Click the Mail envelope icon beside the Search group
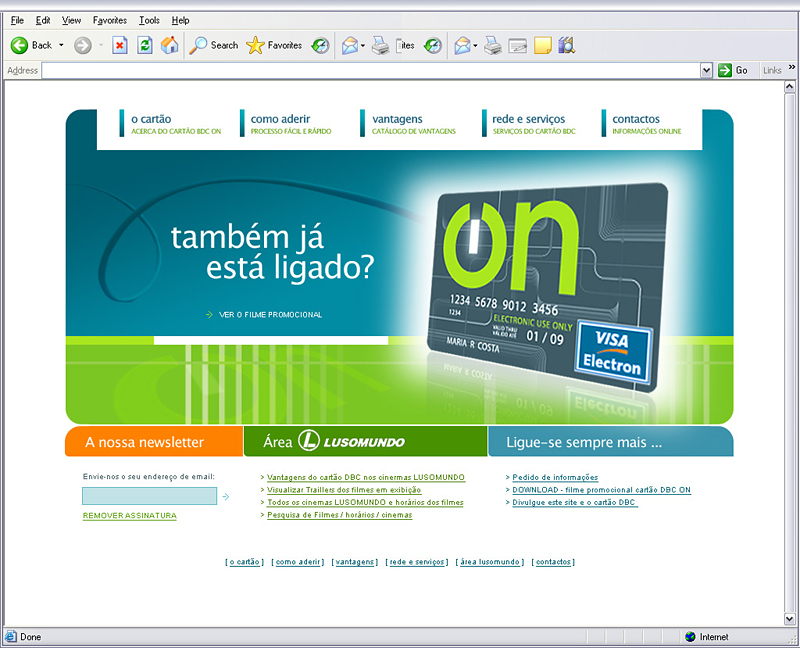This screenshot has height=648, width=800. pos(350,45)
